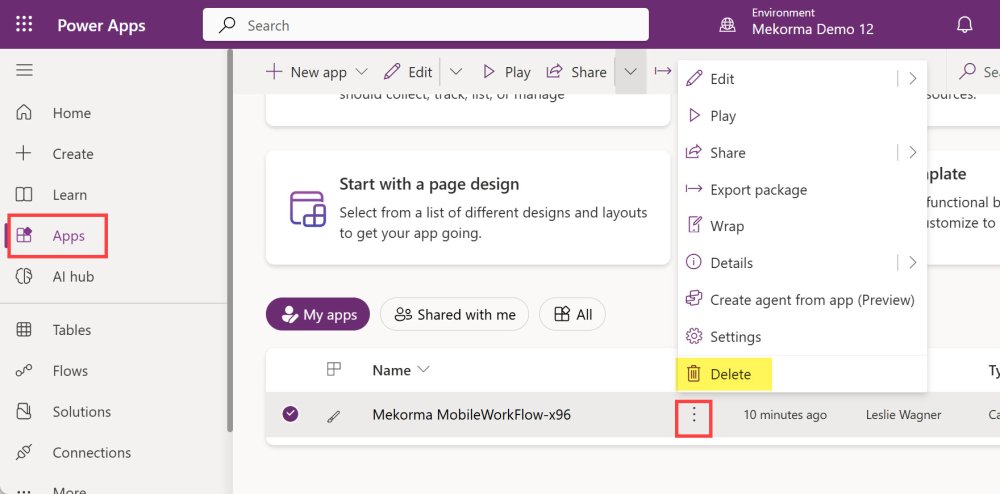The height and width of the screenshot is (494, 1000).
Task: Click the 10 minutes ago modified cell
Action: (x=785, y=415)
